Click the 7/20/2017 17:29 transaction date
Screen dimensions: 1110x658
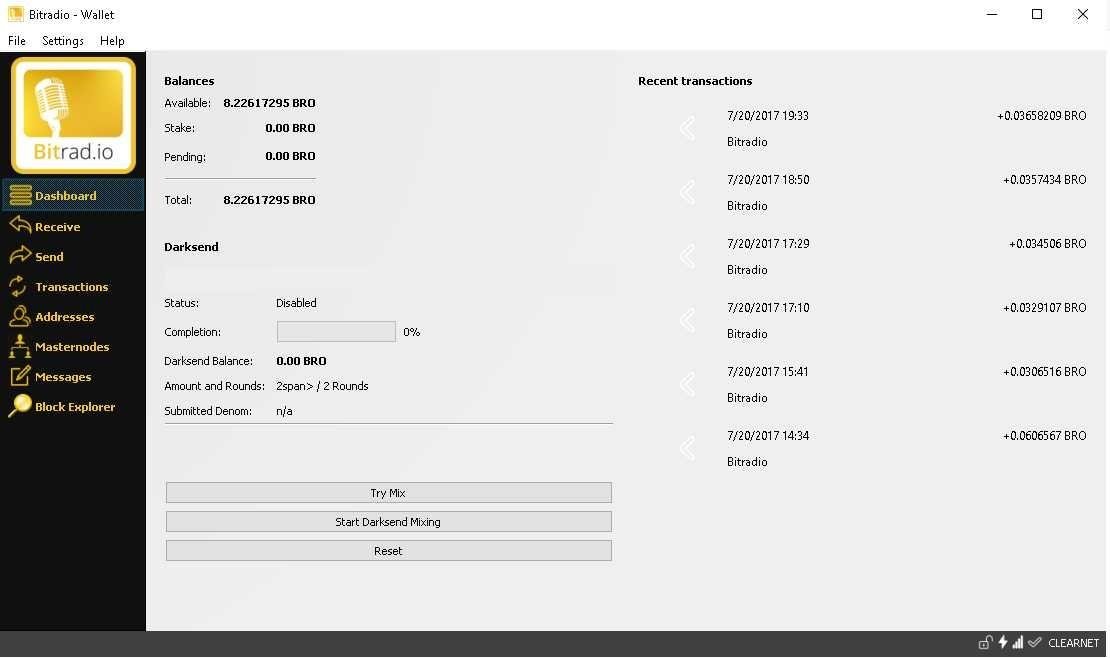(x=767, y=244)
